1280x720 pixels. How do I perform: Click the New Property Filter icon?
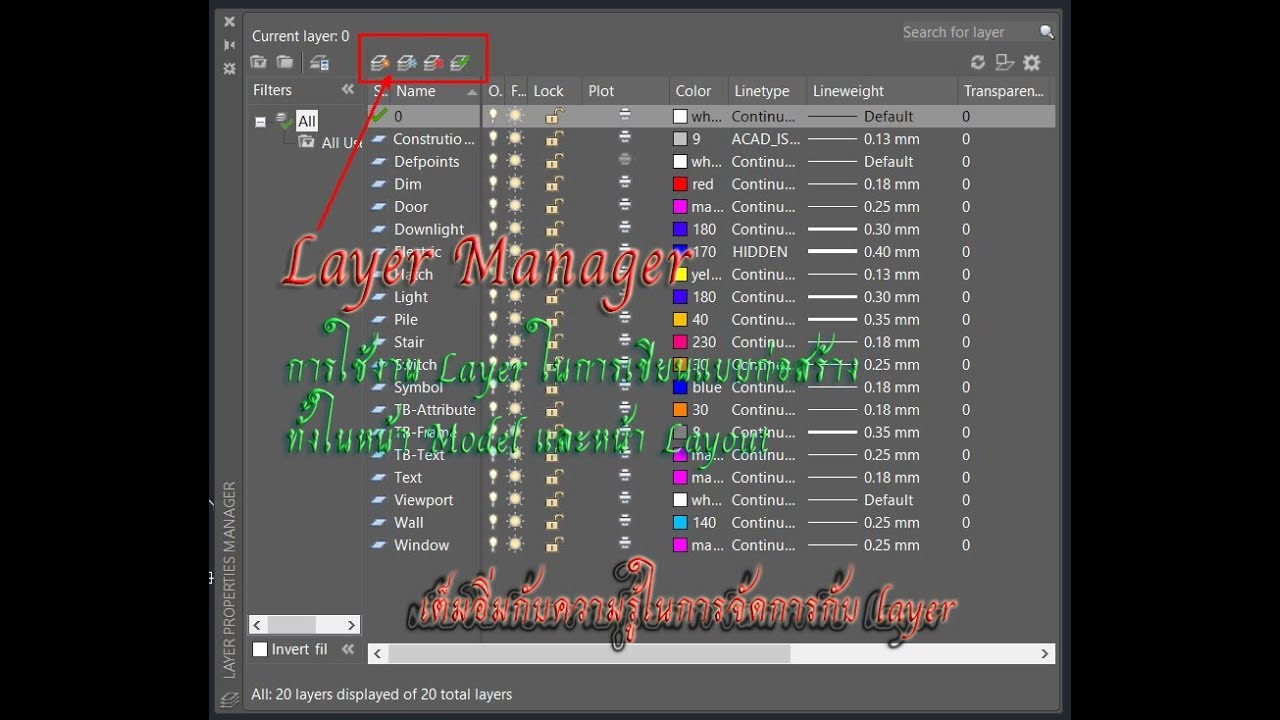tap(258, 62)
